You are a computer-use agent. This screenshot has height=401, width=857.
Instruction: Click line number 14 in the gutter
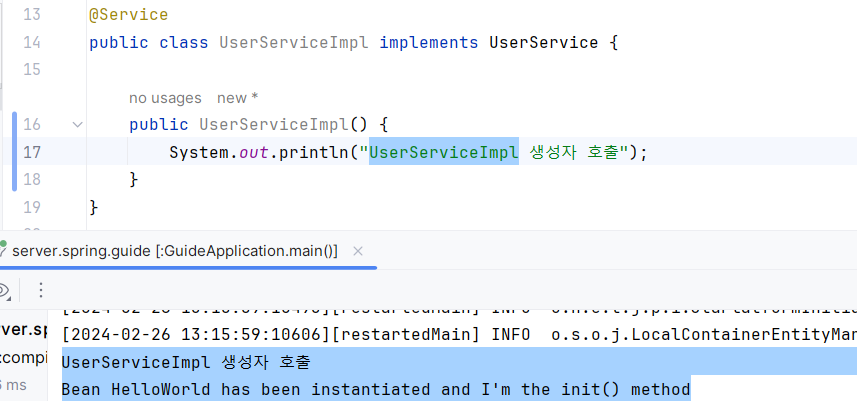[x=32, y=43]
